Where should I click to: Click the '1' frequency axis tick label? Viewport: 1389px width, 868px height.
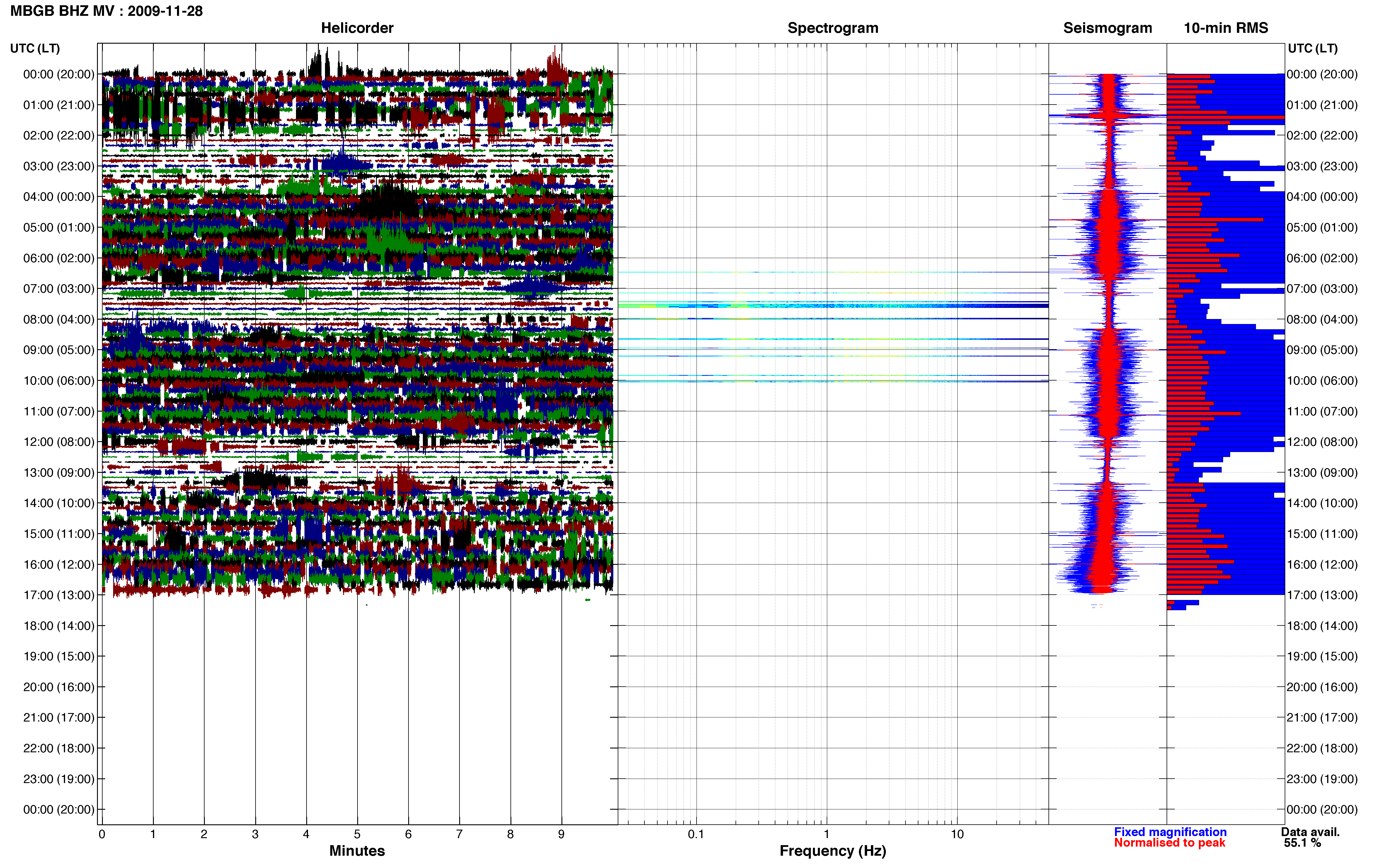click(x=826, y=834)
